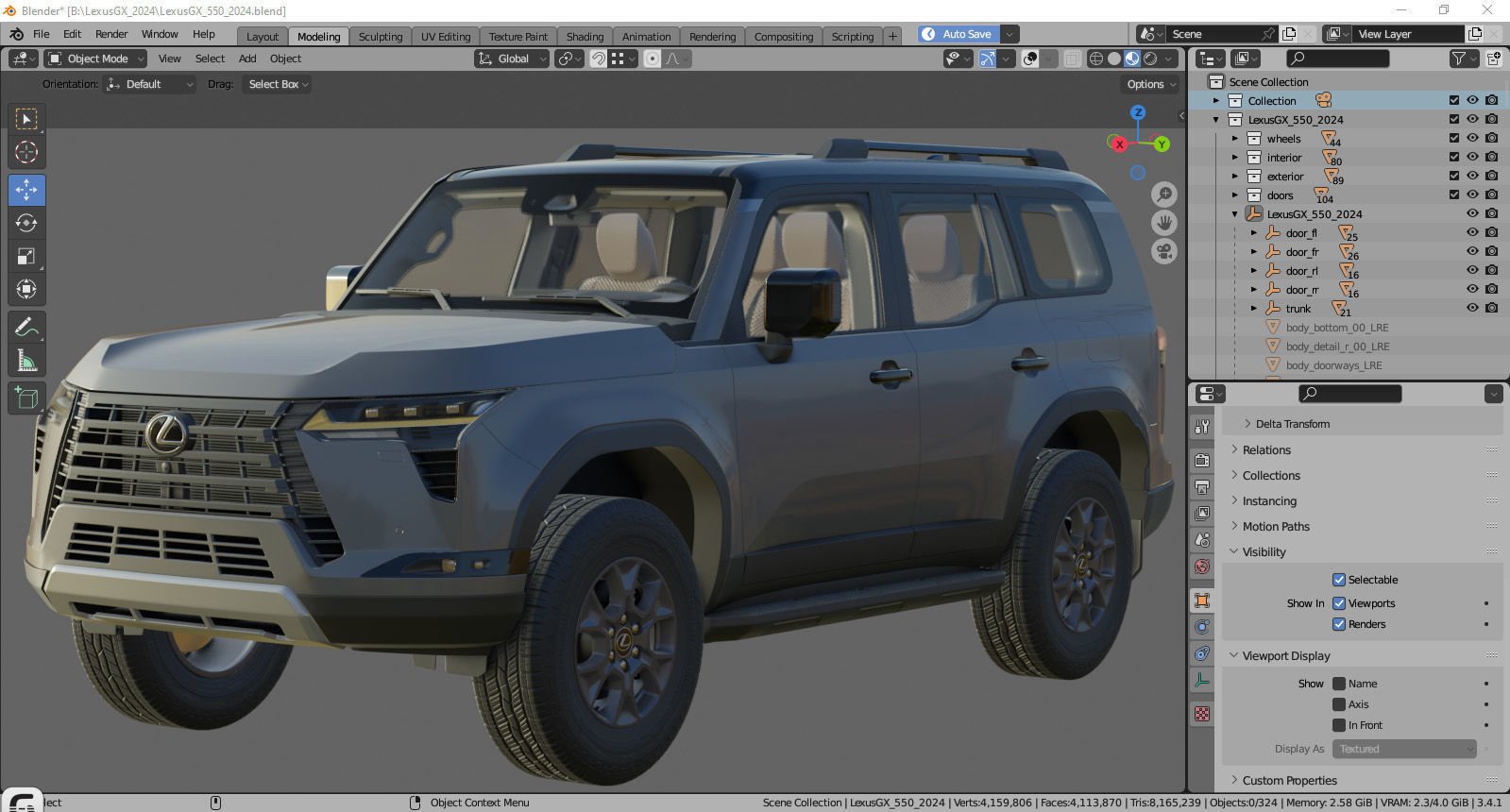Open the Scene properties tab

tap(1202, 540)
